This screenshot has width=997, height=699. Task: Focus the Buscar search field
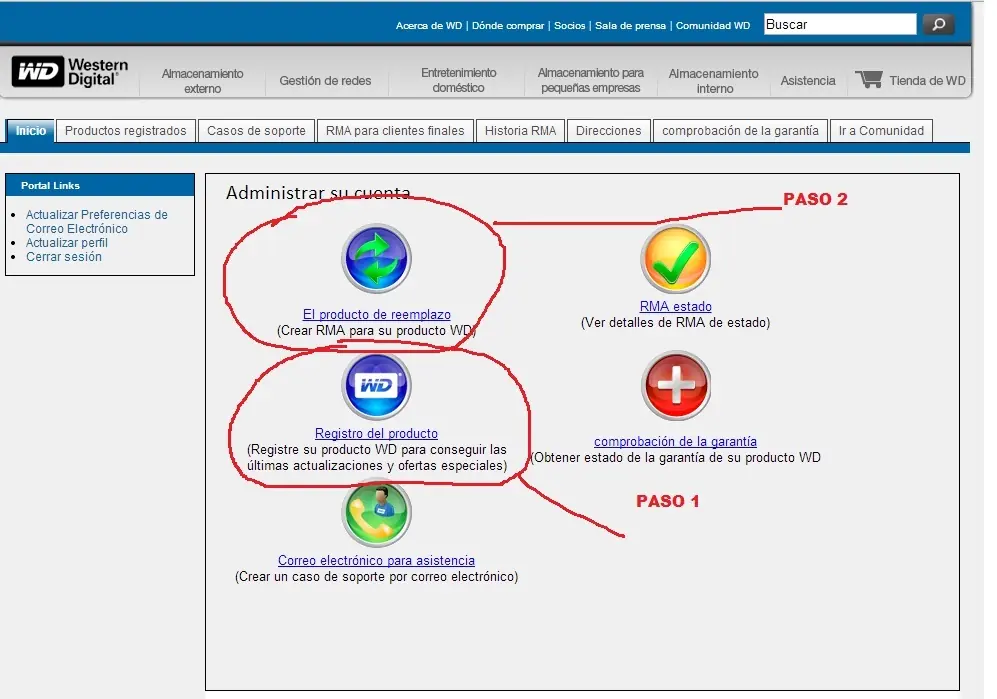point(840,24)
